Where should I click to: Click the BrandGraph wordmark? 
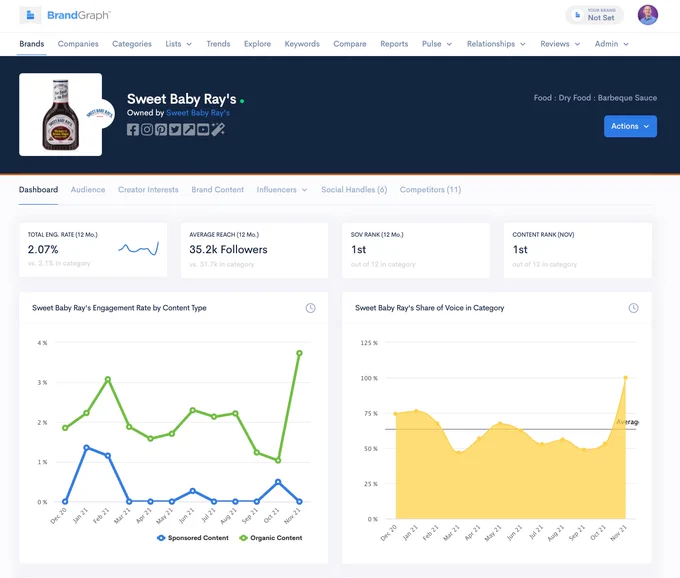(78, 15)
